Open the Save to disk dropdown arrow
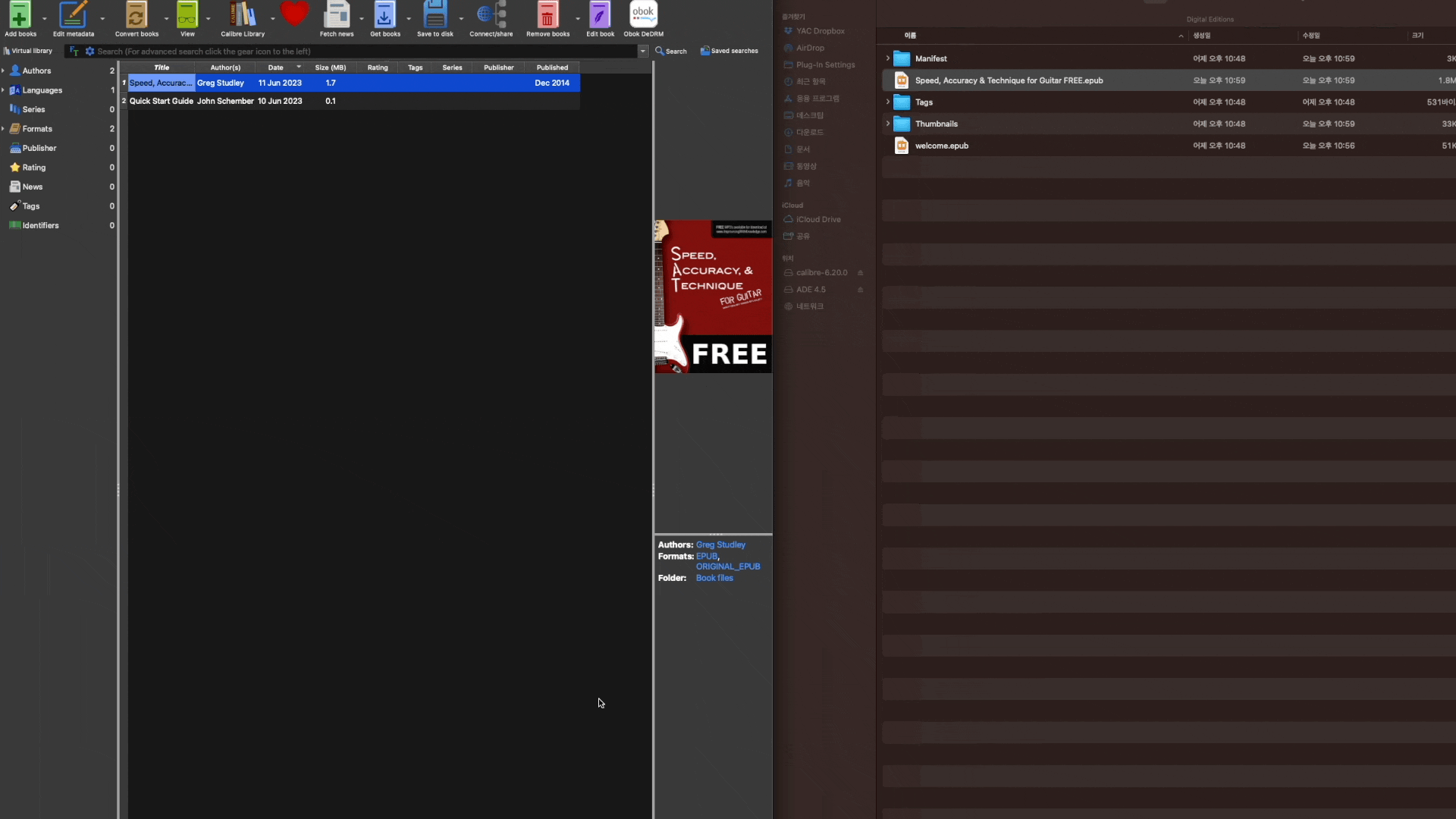The height and width of the screenshot is (819, 1456). 461,18
